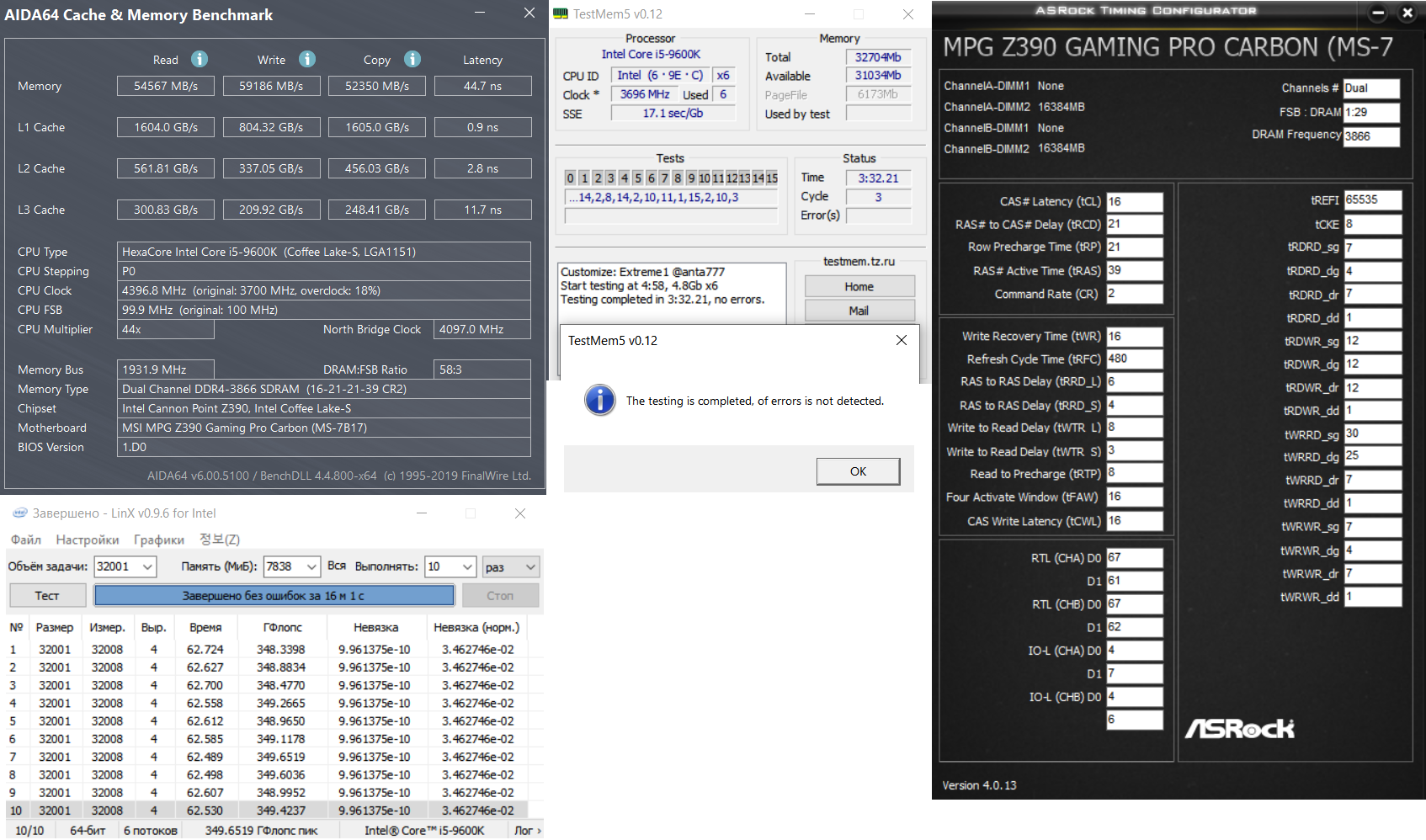Screen dimensions: 1426x840
Task: Click the FSB : DRAM ratio field
Action: (1371, 113)
